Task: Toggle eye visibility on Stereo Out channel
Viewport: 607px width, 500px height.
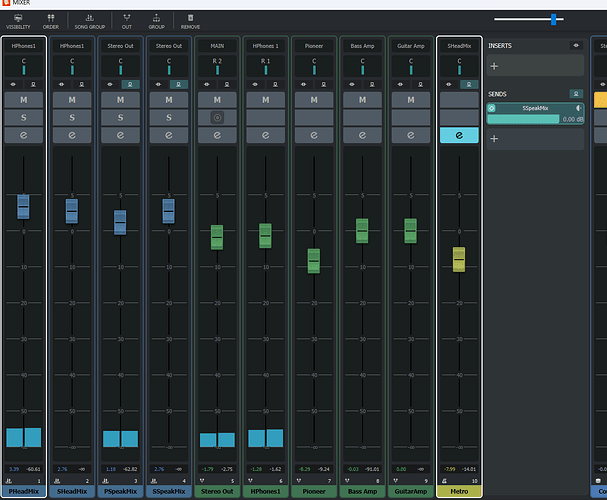Action: pos(207,84)
